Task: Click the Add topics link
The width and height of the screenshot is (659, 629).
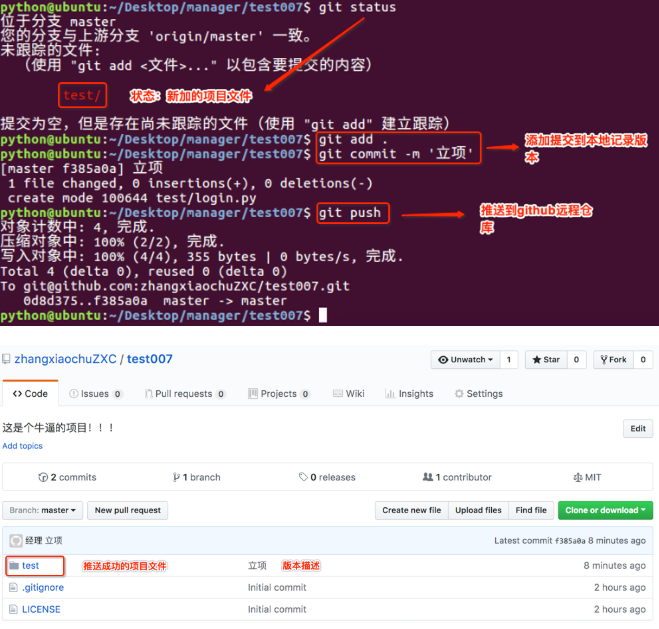Action: tap(22, 446)
